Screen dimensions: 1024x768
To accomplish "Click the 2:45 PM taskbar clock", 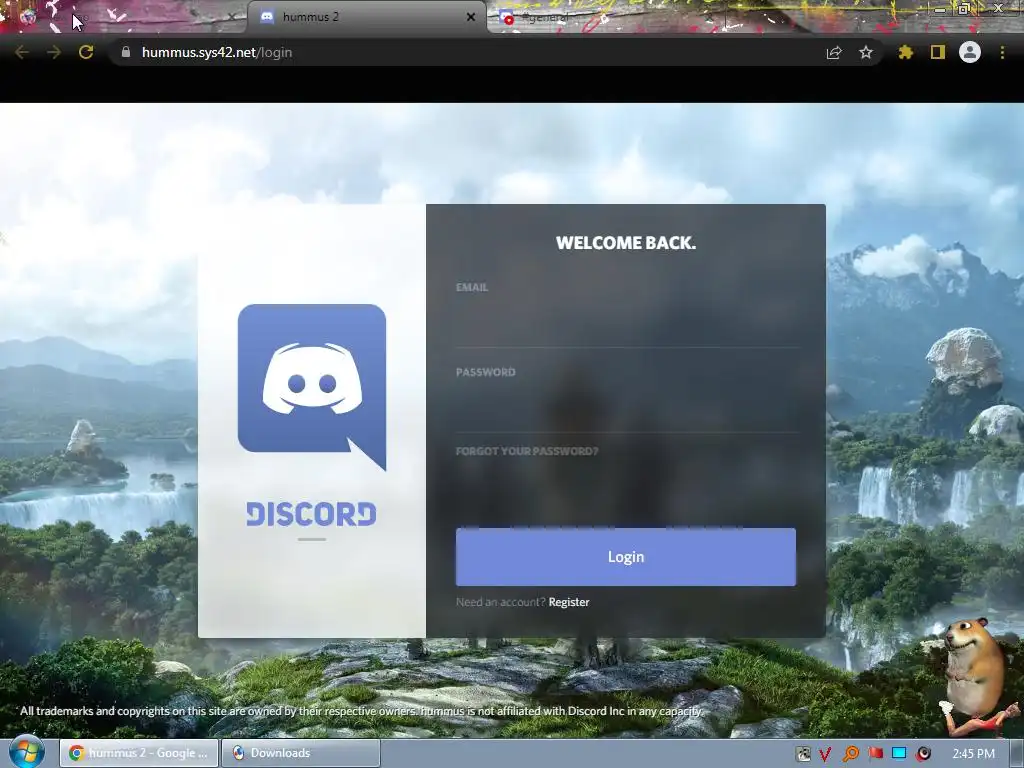I will (x=974, y=754).
